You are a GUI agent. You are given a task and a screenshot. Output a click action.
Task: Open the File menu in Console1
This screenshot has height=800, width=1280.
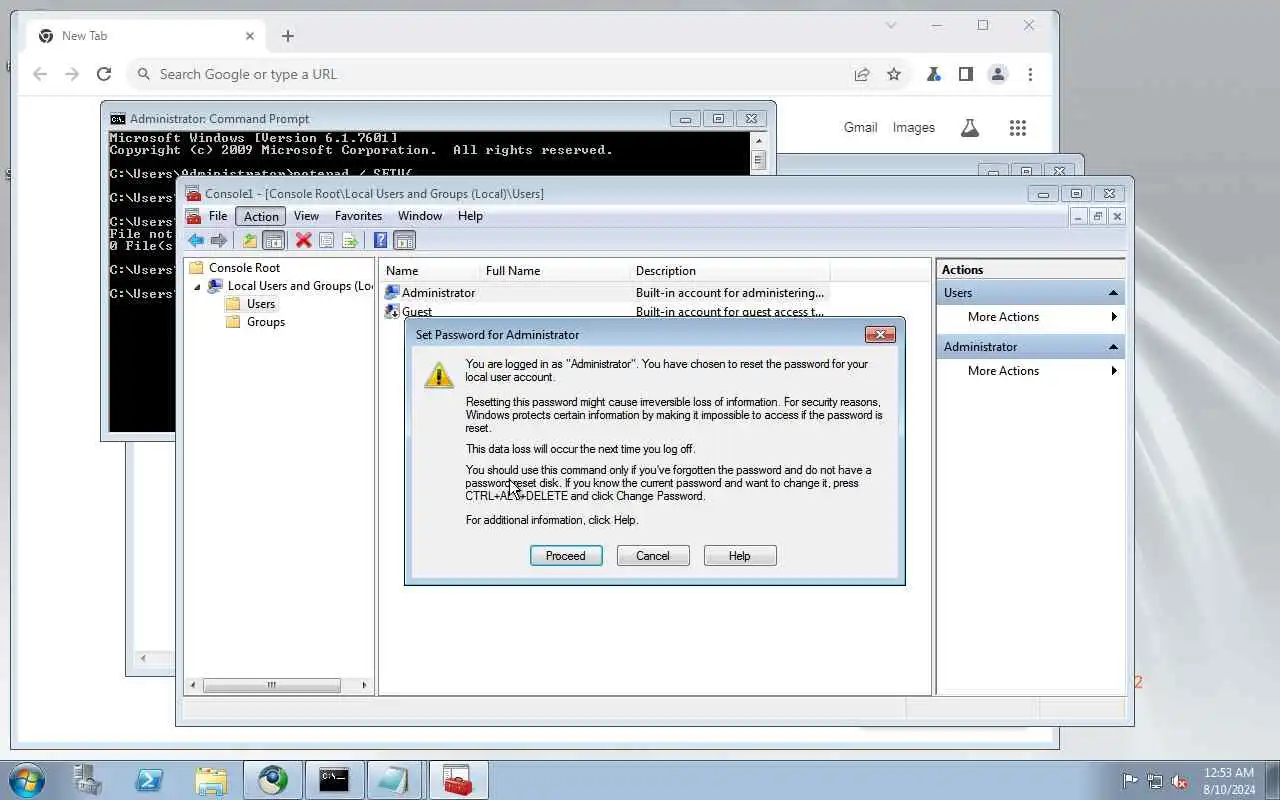(218, 216)
